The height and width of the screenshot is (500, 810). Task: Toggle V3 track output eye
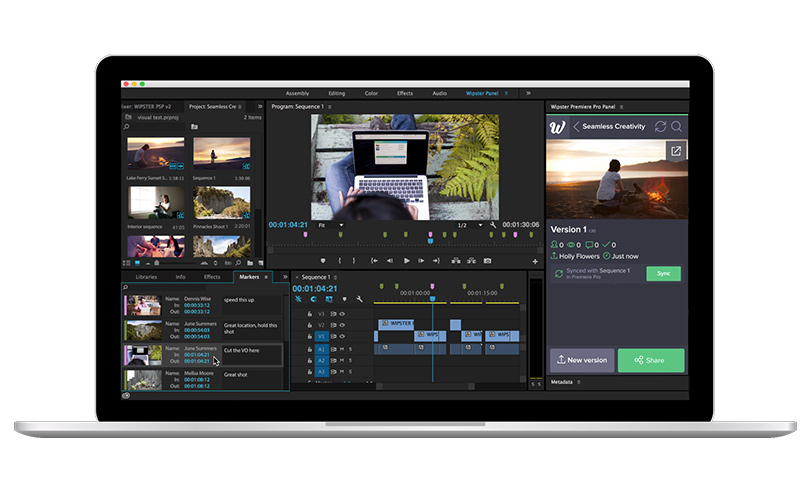pos(342,314)
